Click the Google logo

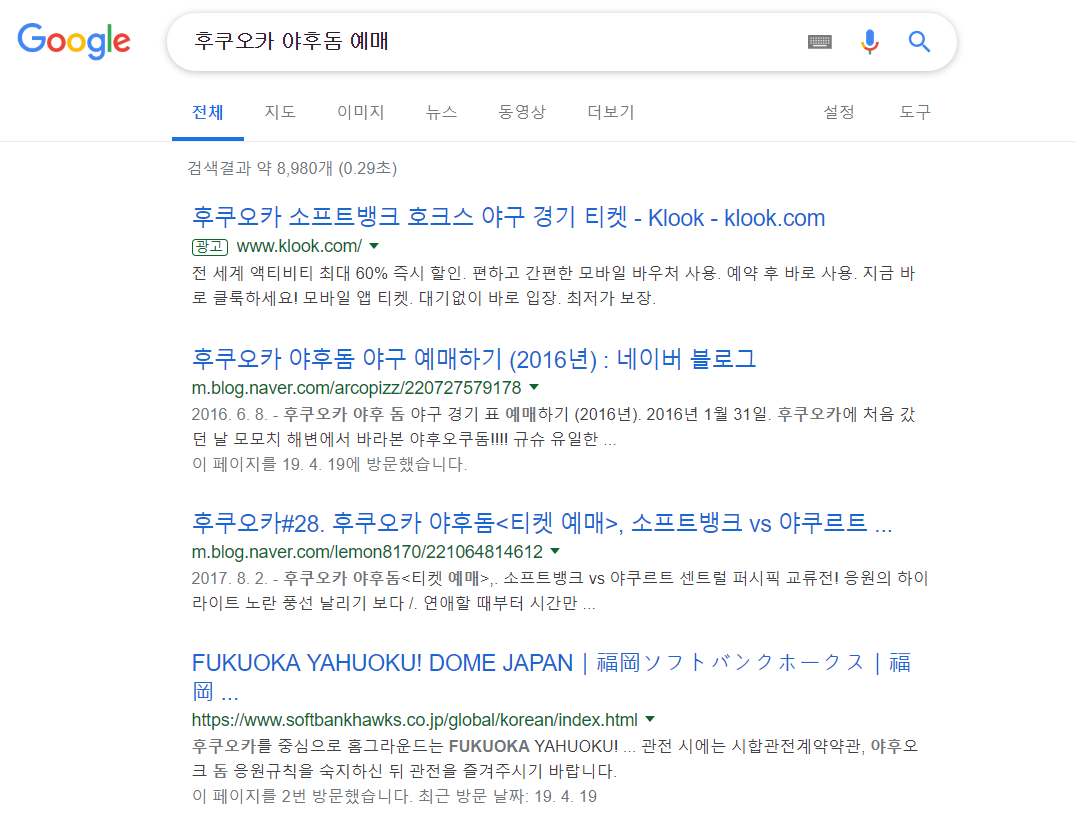pos(74,41)
